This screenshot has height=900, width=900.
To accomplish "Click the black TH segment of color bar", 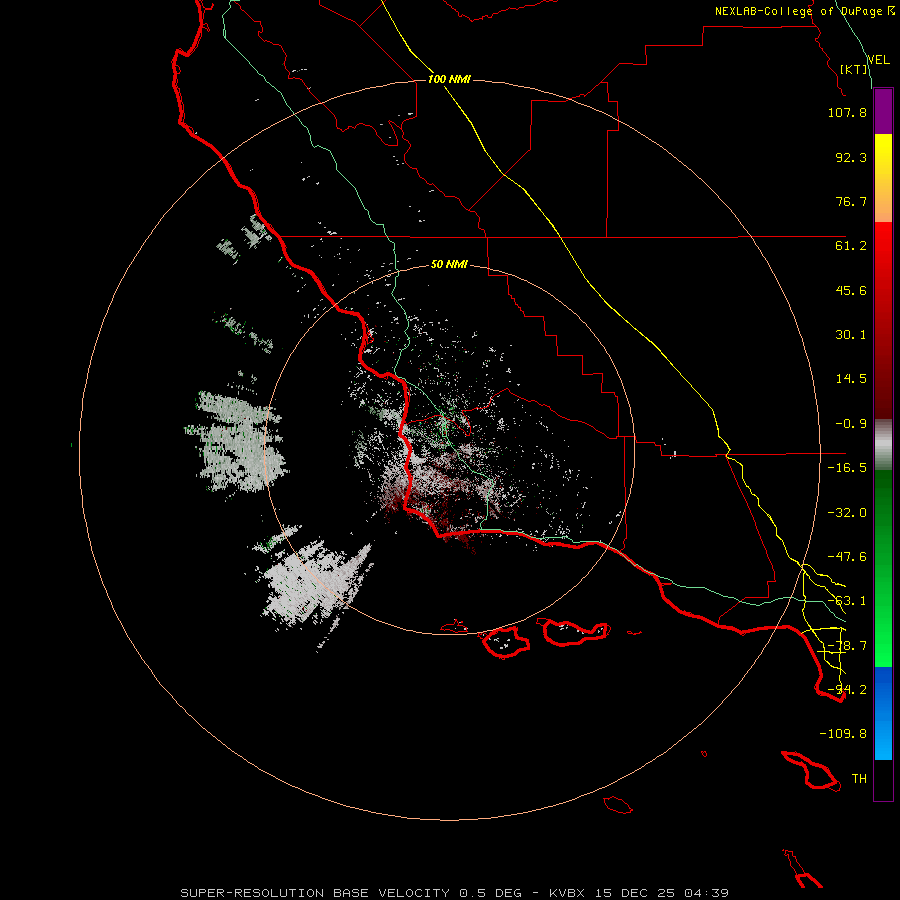I will [x=883, y=780].
